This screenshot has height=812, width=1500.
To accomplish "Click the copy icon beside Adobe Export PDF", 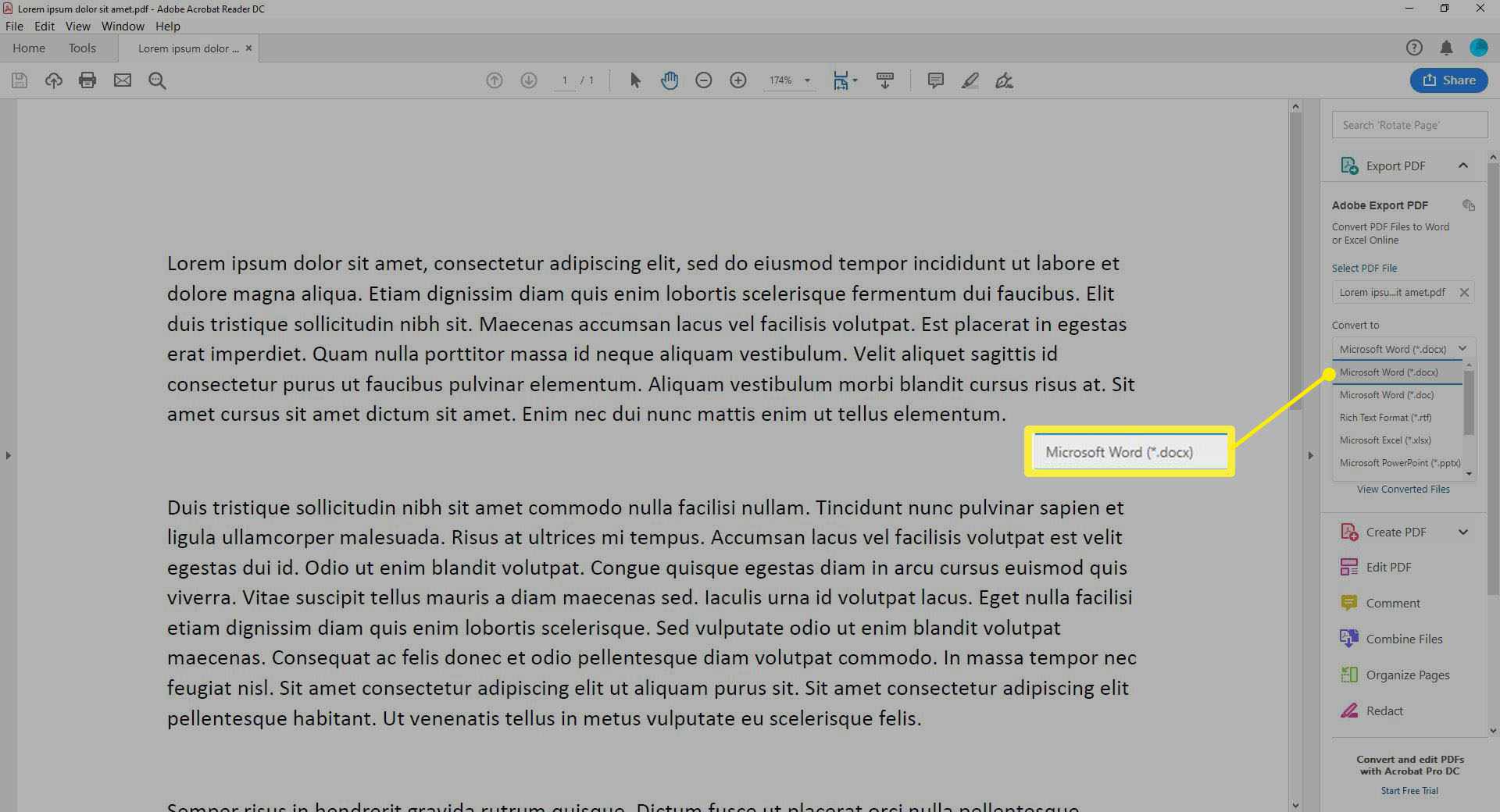I will click(x=1469, y=205).
